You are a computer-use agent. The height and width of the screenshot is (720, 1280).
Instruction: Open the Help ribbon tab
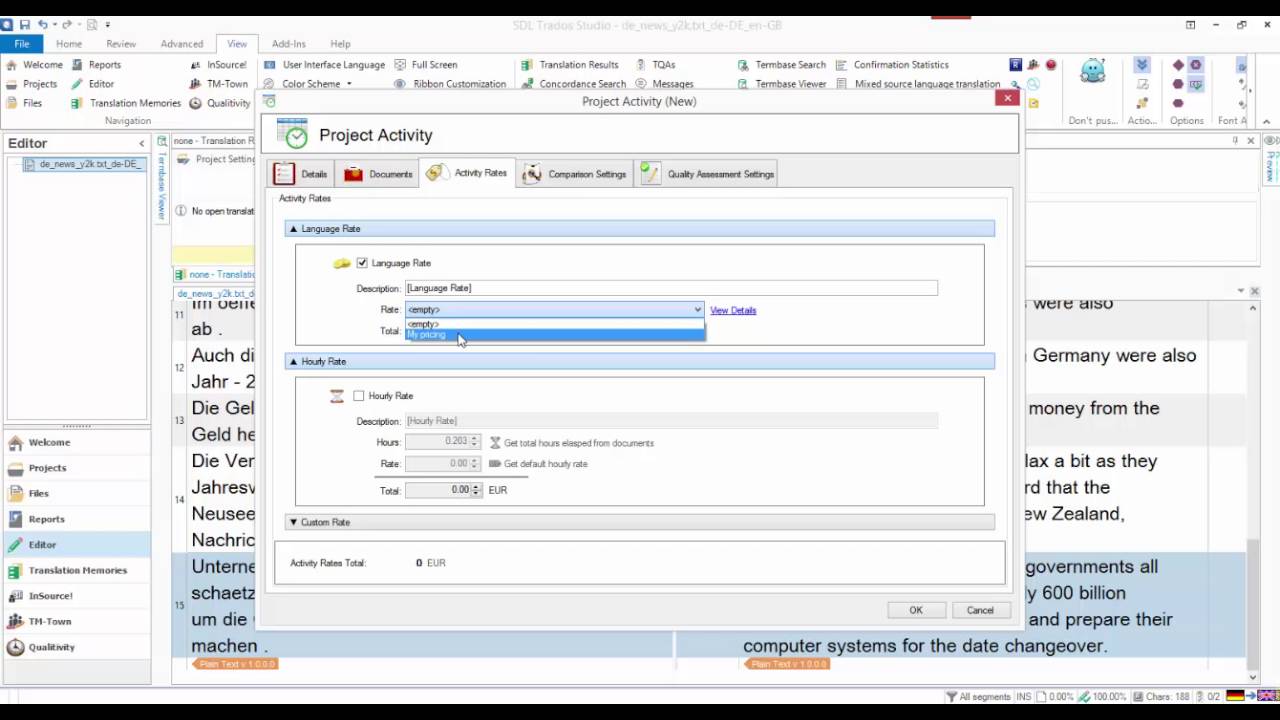click(x=340, y=44)
